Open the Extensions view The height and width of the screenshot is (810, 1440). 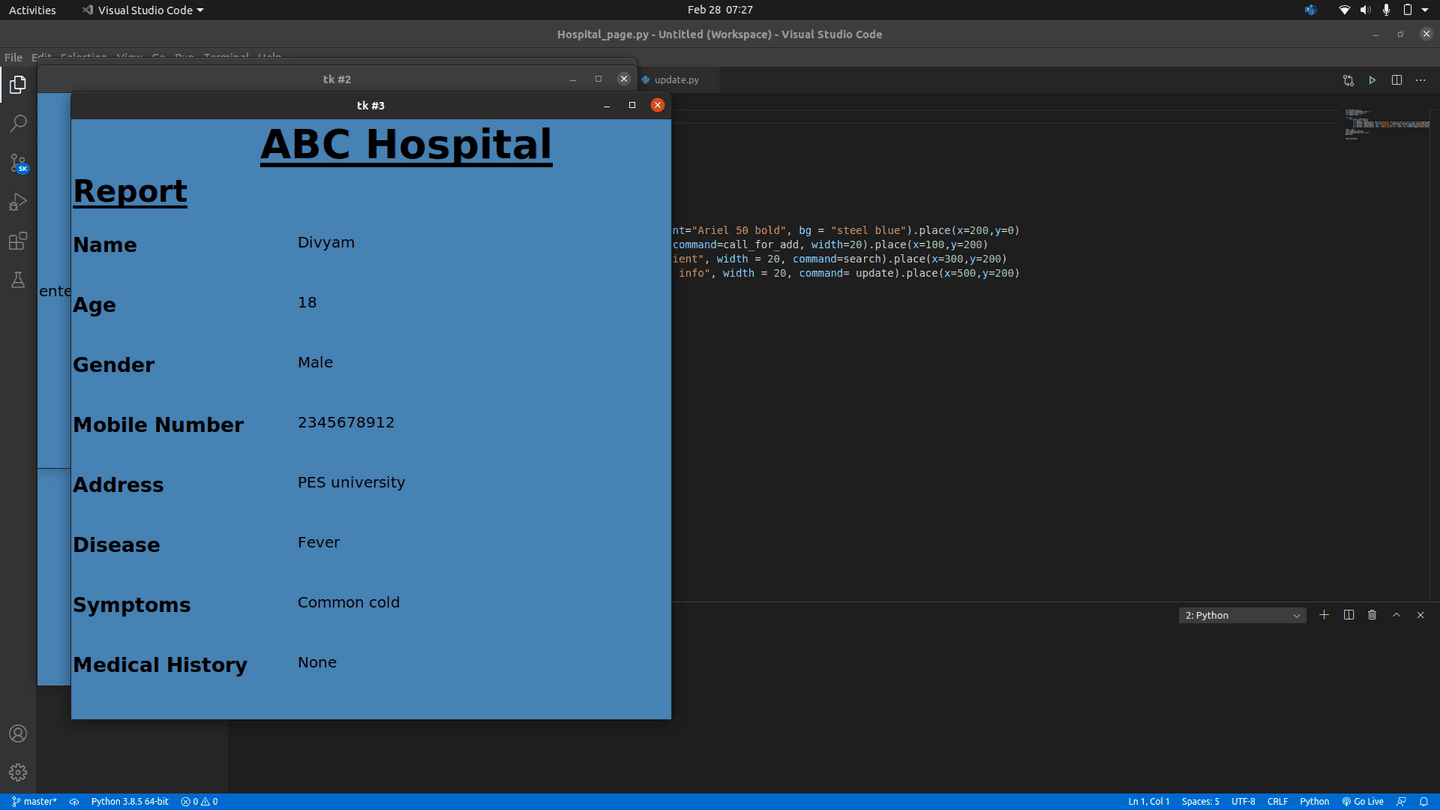click(18, 241)
